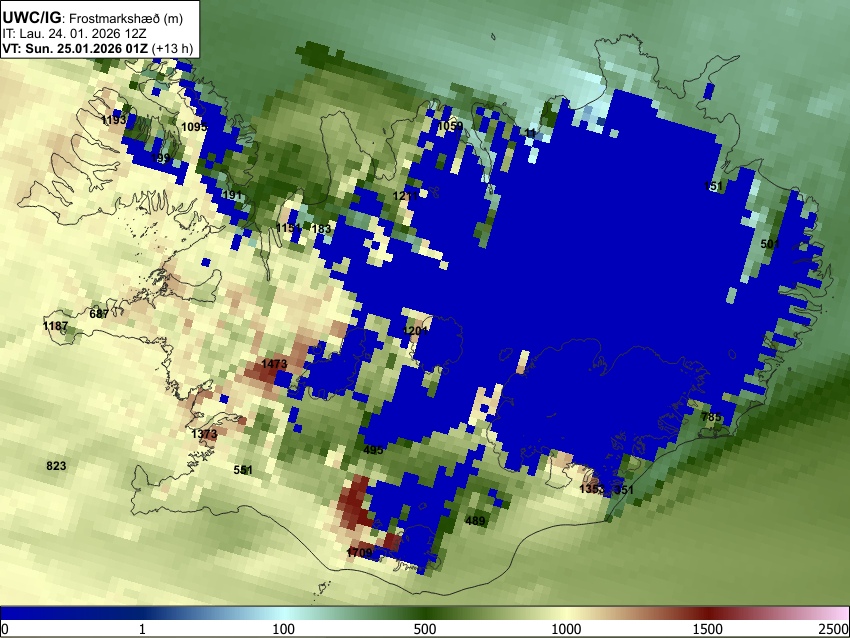Click the 489 value on the map
850x638 pixels.
pyautogui.click(x=475, y=521)
